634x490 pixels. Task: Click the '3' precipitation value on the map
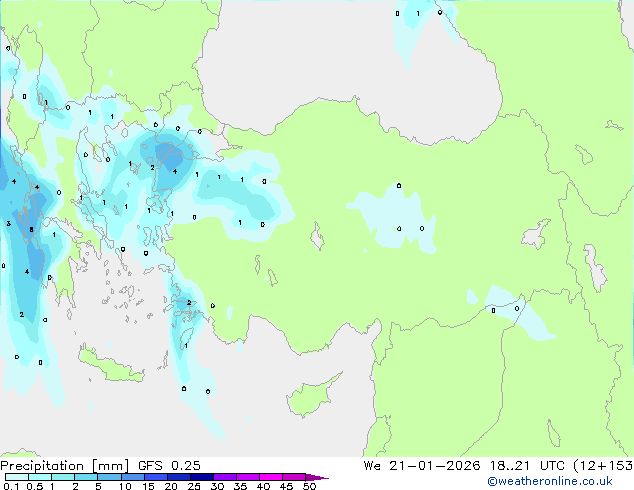coord(8,224)
